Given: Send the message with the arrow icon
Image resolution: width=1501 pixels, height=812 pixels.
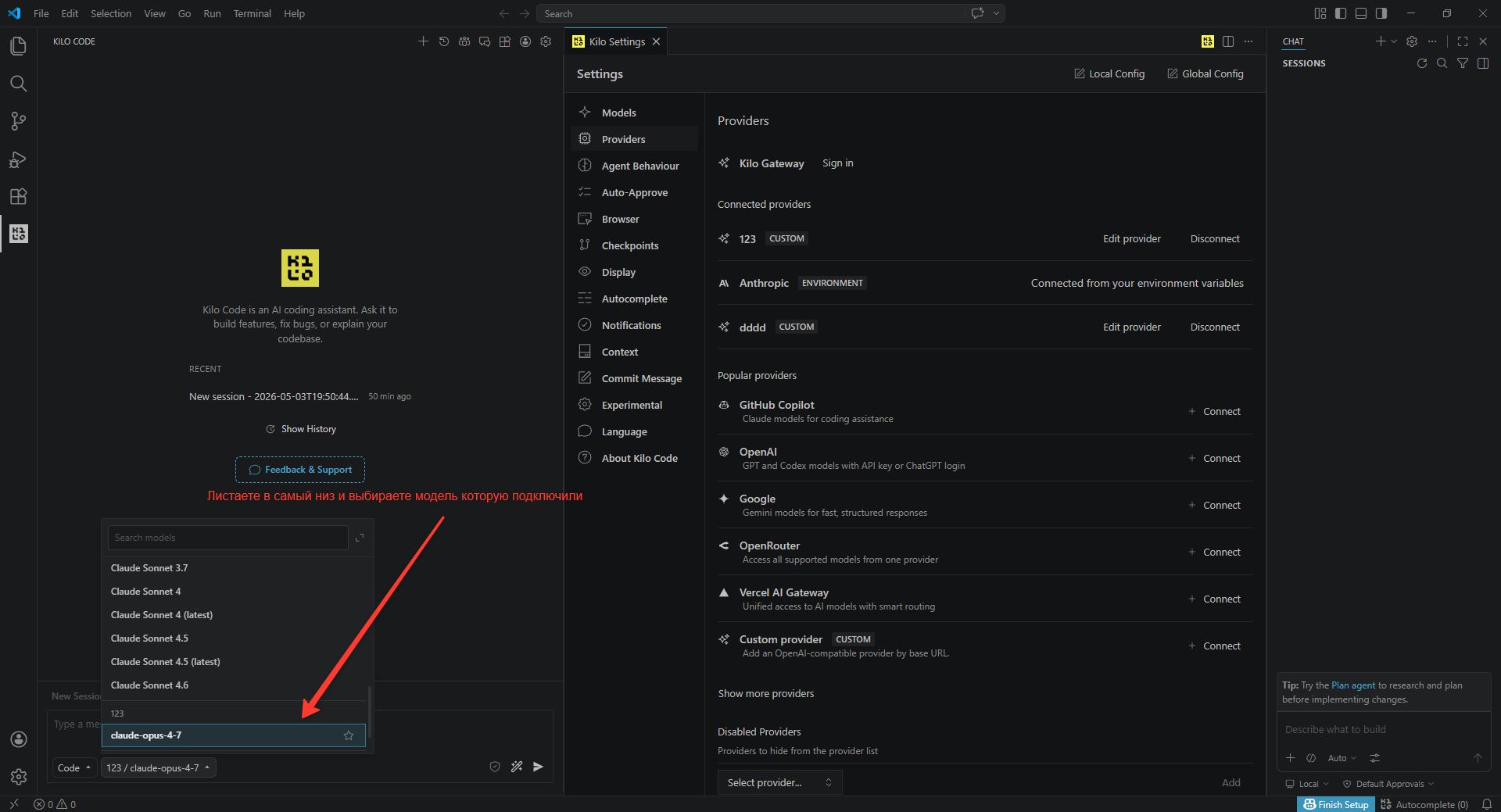Looking at the screenshot, I should click(538, 767).
